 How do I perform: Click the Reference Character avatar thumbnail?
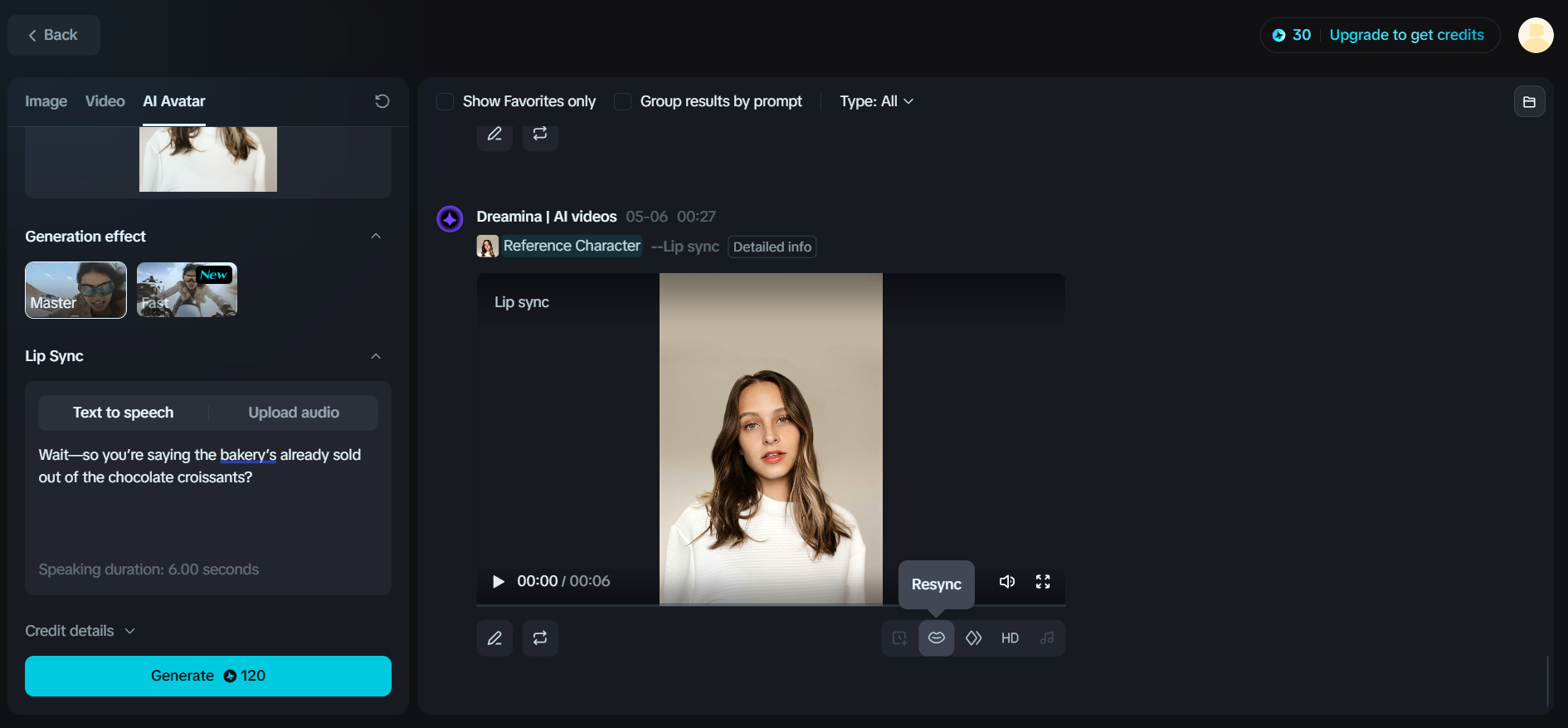click(x=488, y=247)
